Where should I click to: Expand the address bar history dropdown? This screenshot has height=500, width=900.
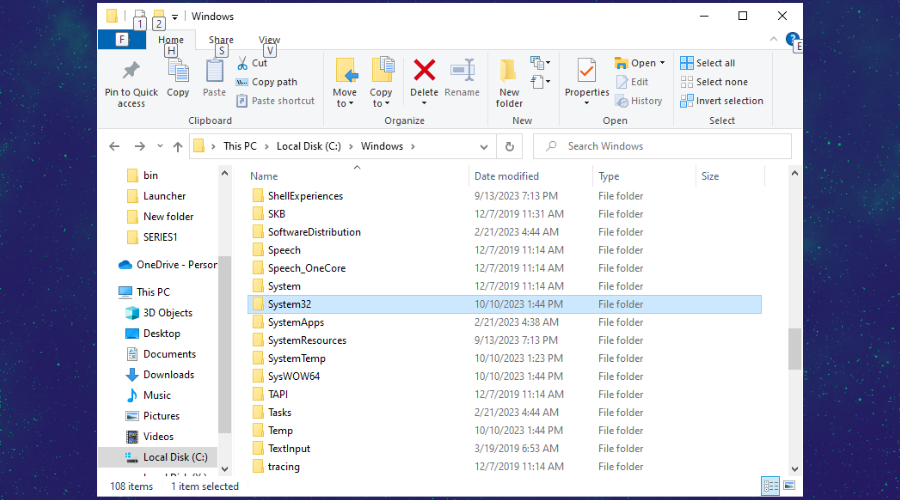pyautogui.click(x=484, y=147)
